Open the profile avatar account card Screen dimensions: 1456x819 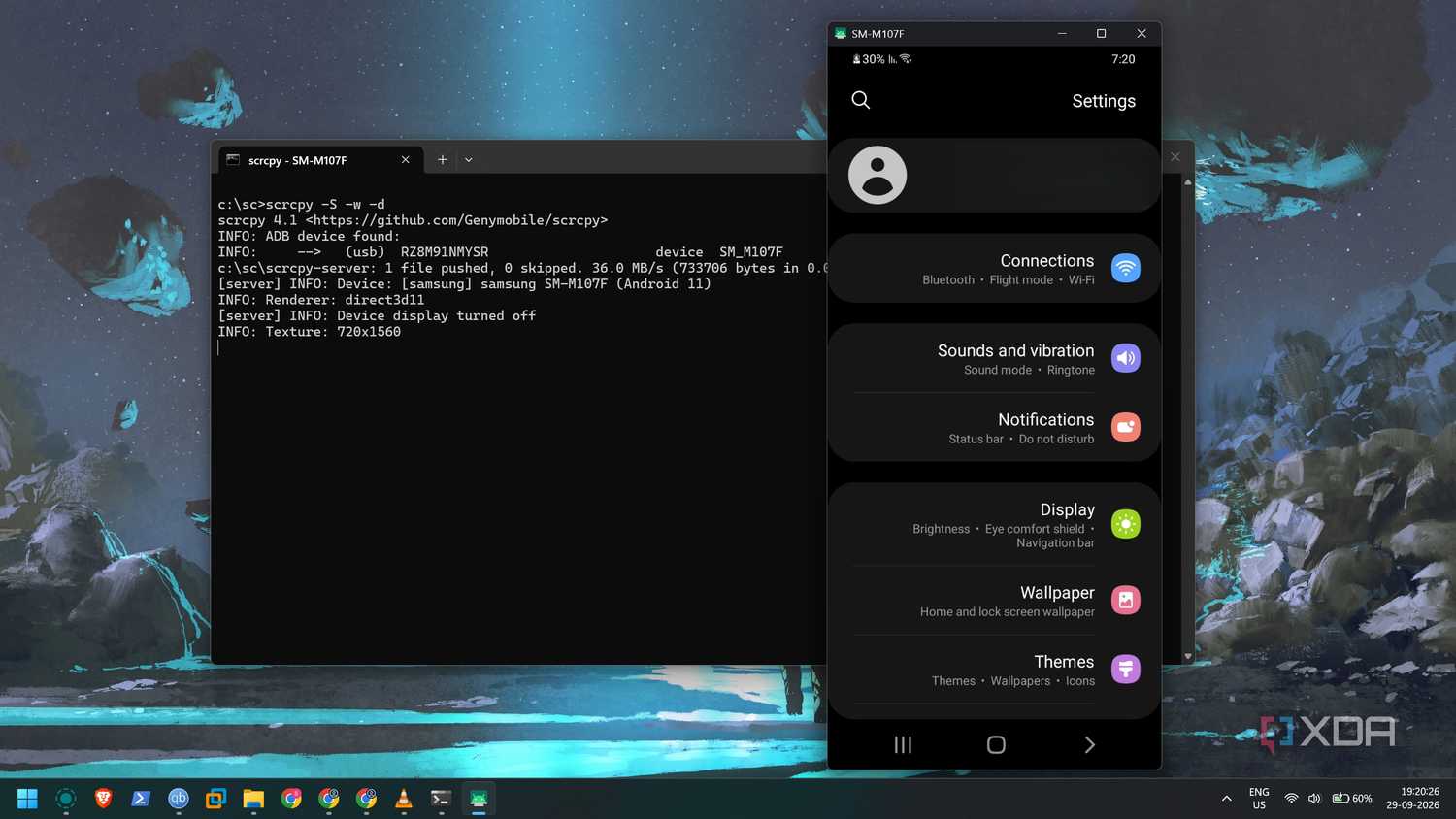coord(994,176)
